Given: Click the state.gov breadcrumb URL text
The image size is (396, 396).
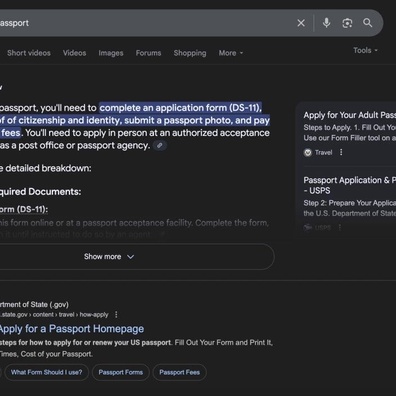Looking at the screenshot, I should coord(54,315).
